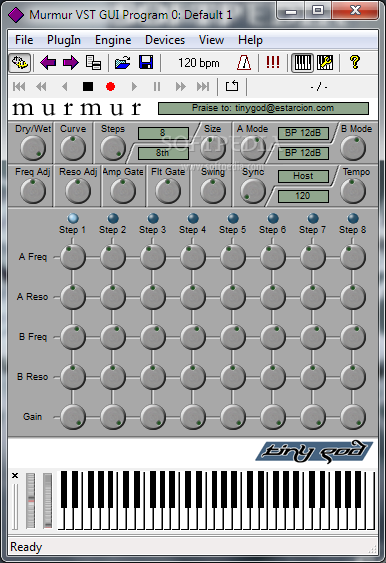The image size is (386, 563).
Task: Click the modulation wheel beside the keyboard
Action: pos(47,501)
